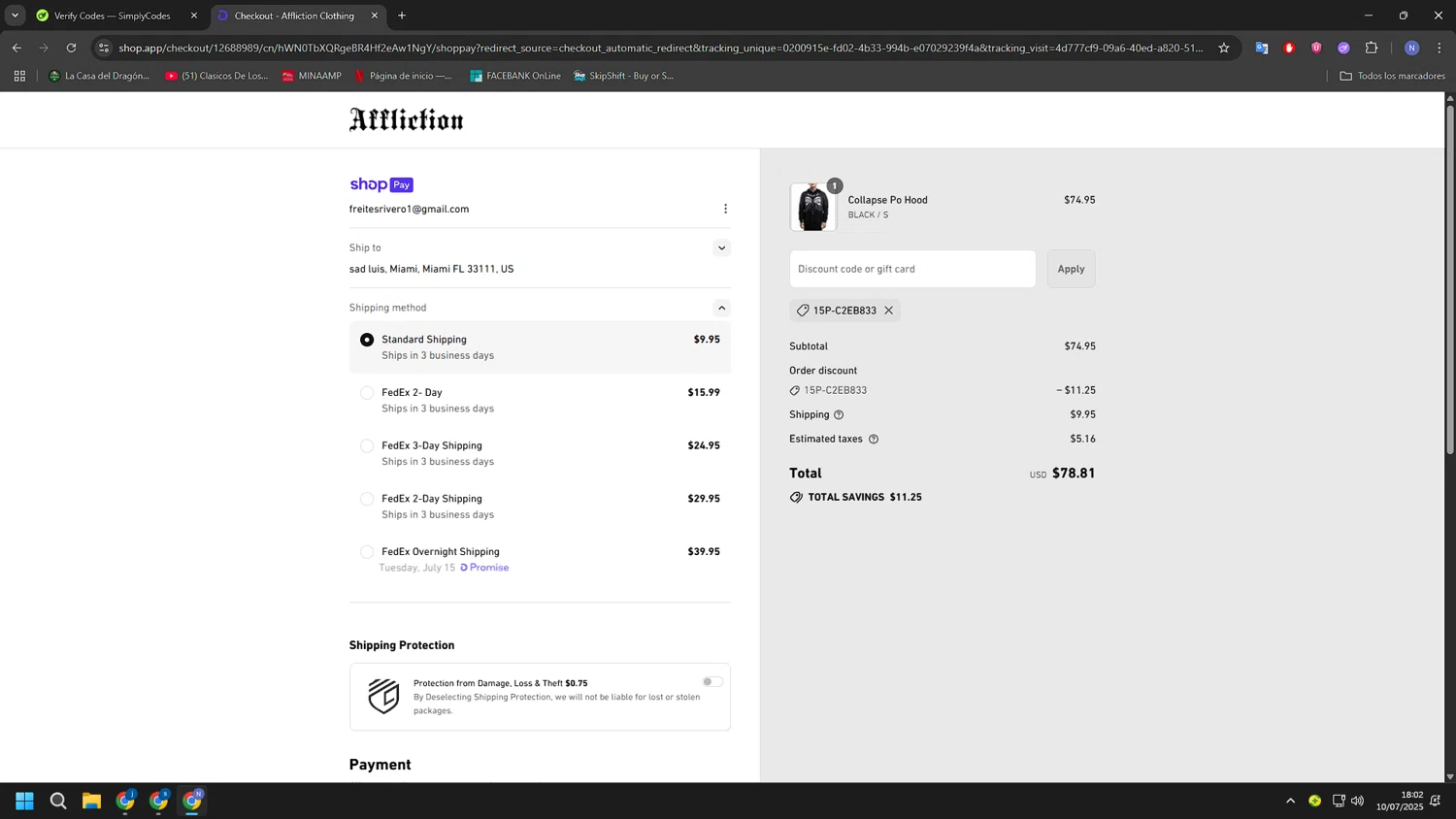Screen dimensions: 1456x819
Task: Open the FACEBANK OnLine bookmark
Action: point(514,76)
